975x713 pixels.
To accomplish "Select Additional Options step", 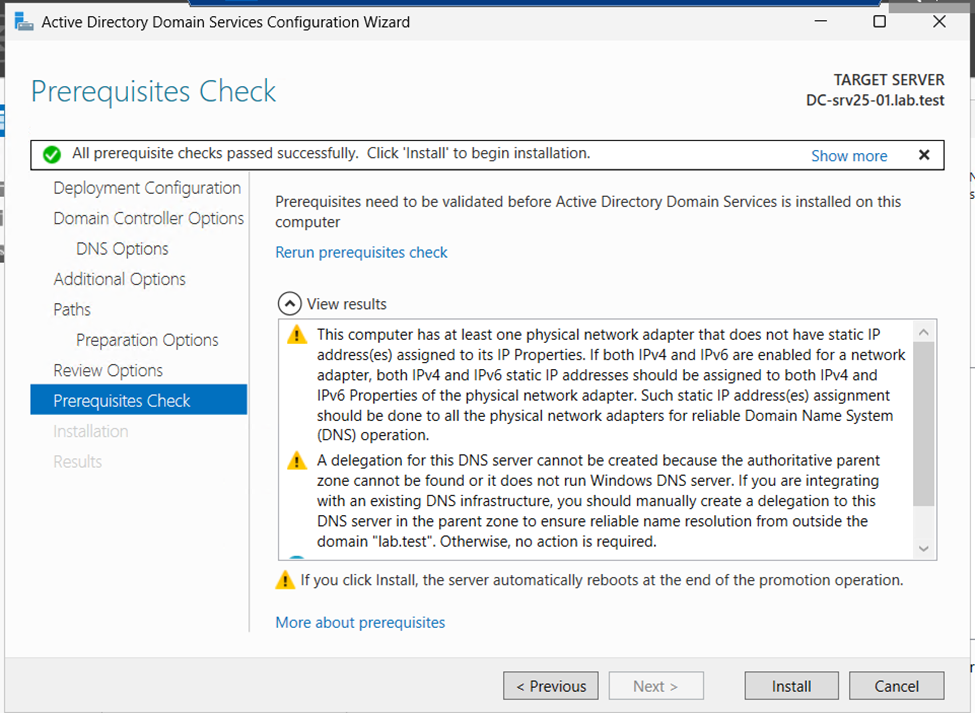I will 119,279.
